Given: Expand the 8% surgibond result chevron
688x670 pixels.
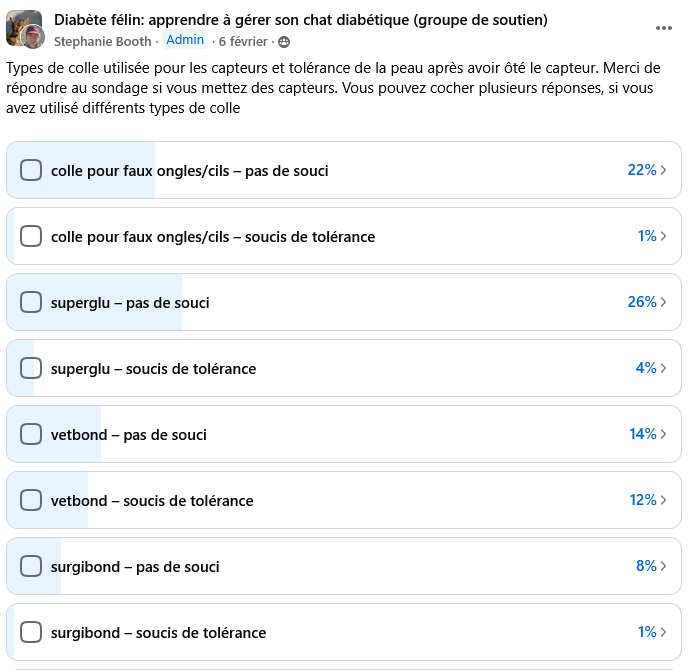Looking at the screenshot, I should (x=663, y=566).
